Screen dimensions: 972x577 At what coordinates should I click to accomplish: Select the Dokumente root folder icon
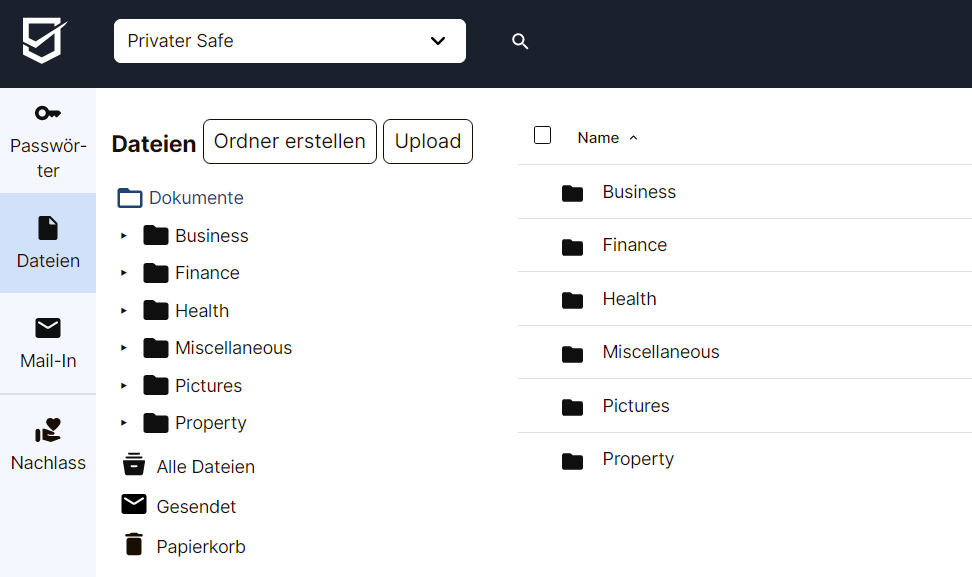tap(130, 198)
